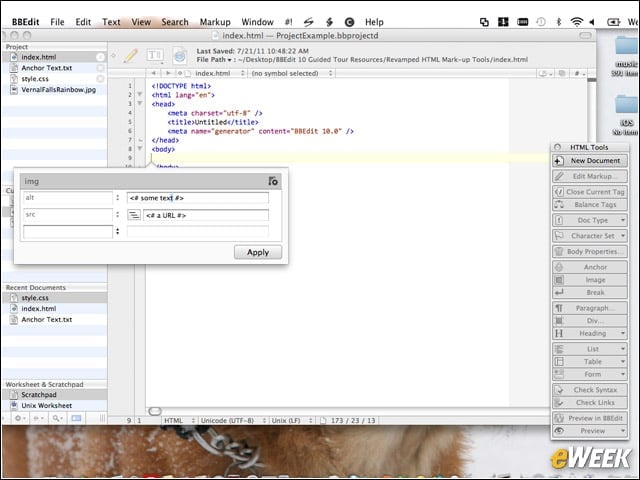Select index.html in Project list
640x480 pixels.
click(54, 57)
